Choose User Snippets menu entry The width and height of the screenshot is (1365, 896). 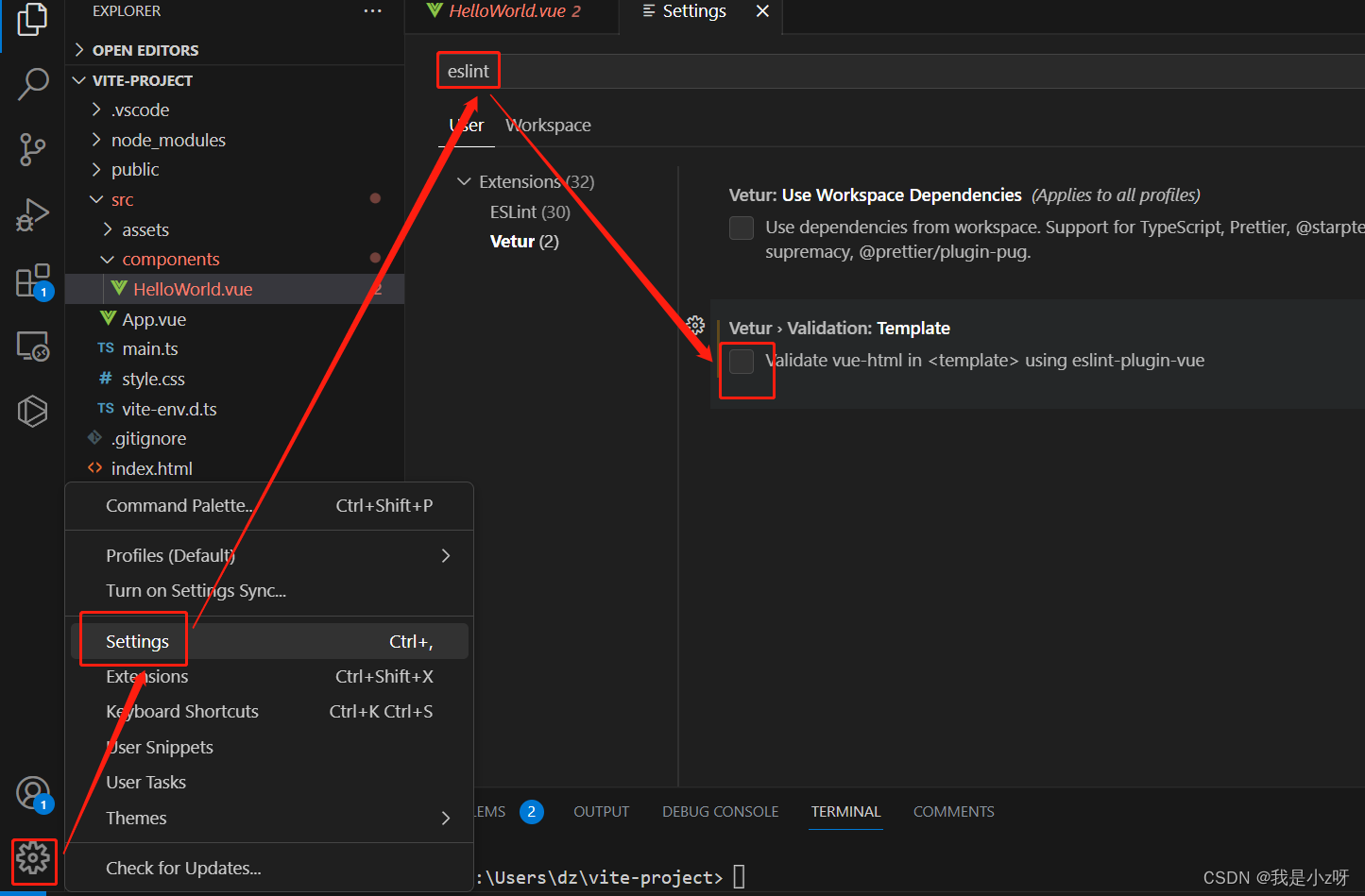(269, 747)
